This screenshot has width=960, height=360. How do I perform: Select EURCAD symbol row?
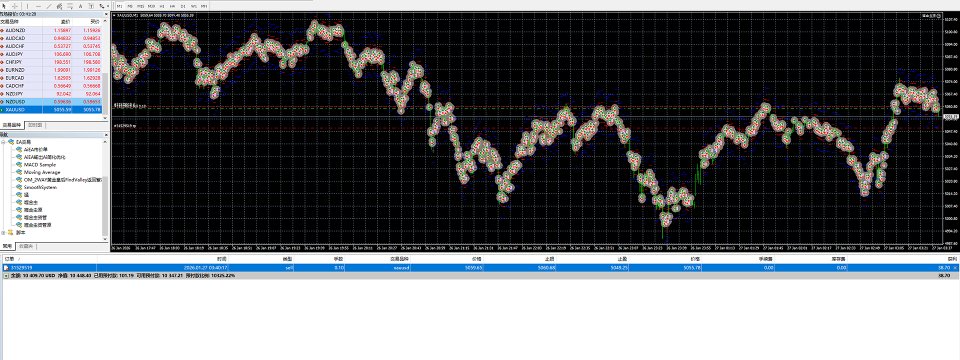pyautogui.click(x=51, y=78)
